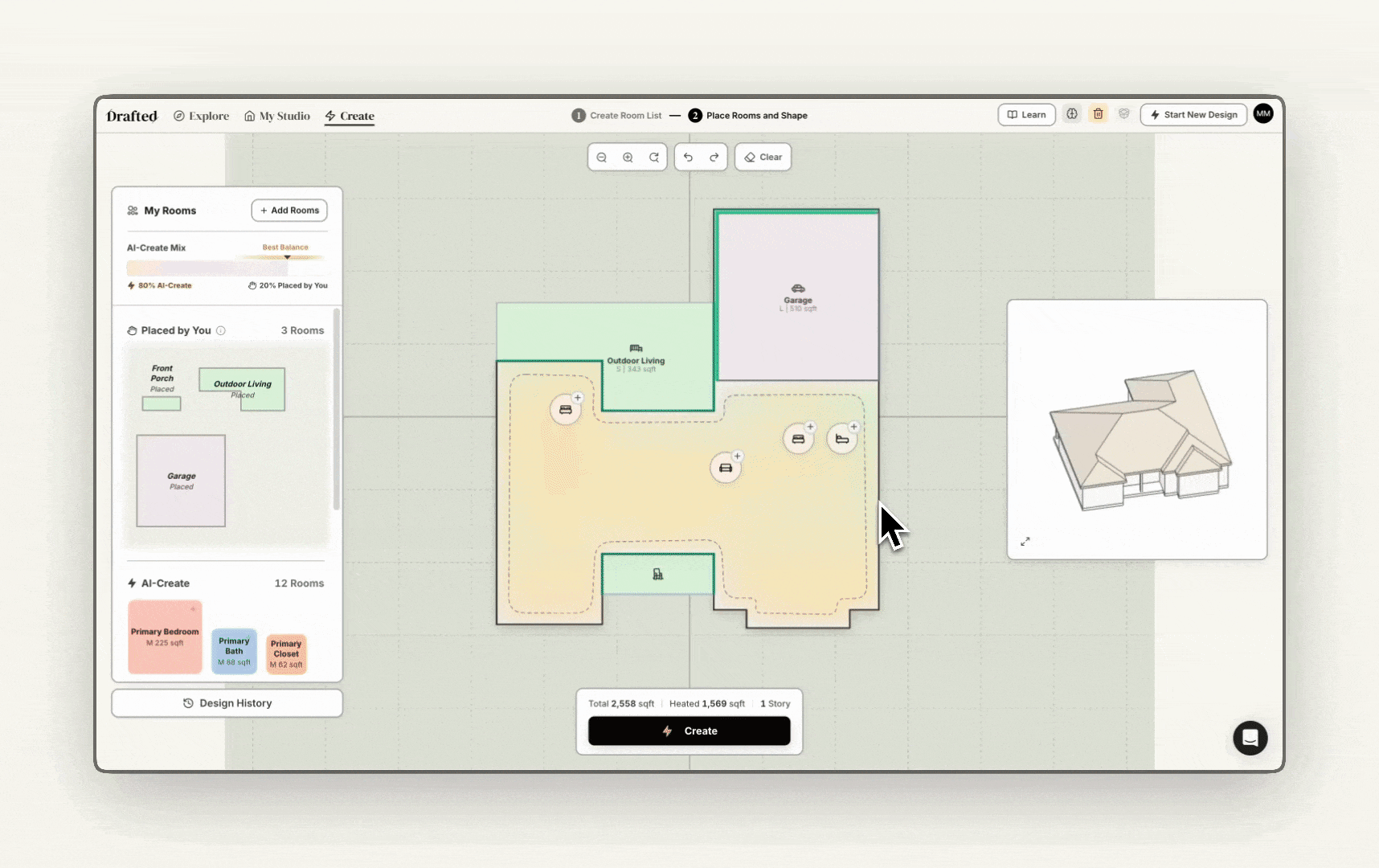Click the 1 Story label
The image size is (1379, 868).
tap(775, 703)
